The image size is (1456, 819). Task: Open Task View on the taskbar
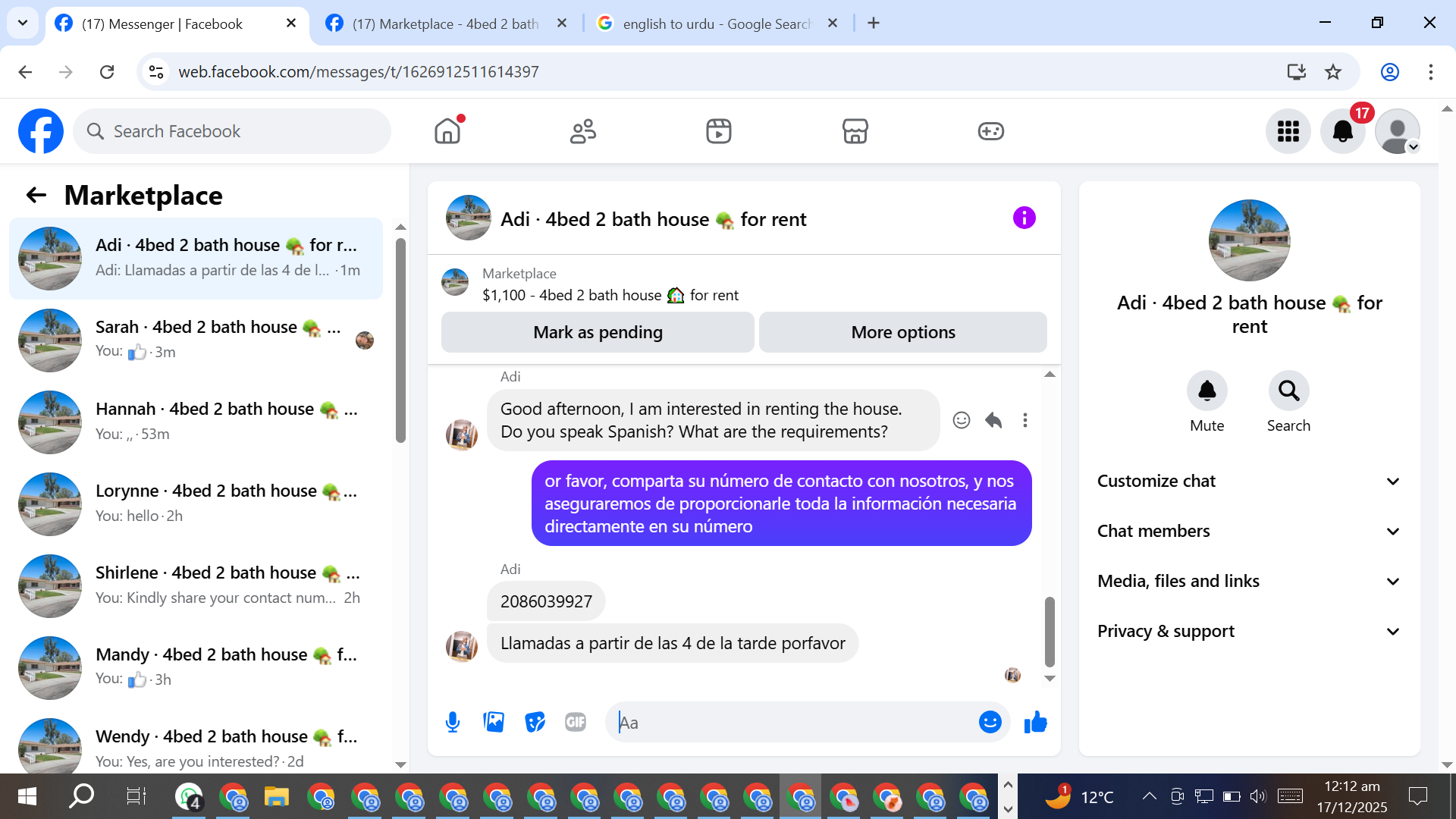pyautogui.click(x=136, y=796)
